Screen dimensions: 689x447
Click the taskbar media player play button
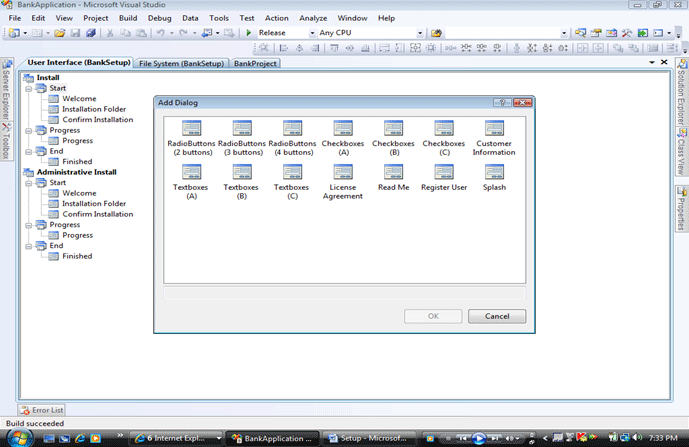coord(479,438)
